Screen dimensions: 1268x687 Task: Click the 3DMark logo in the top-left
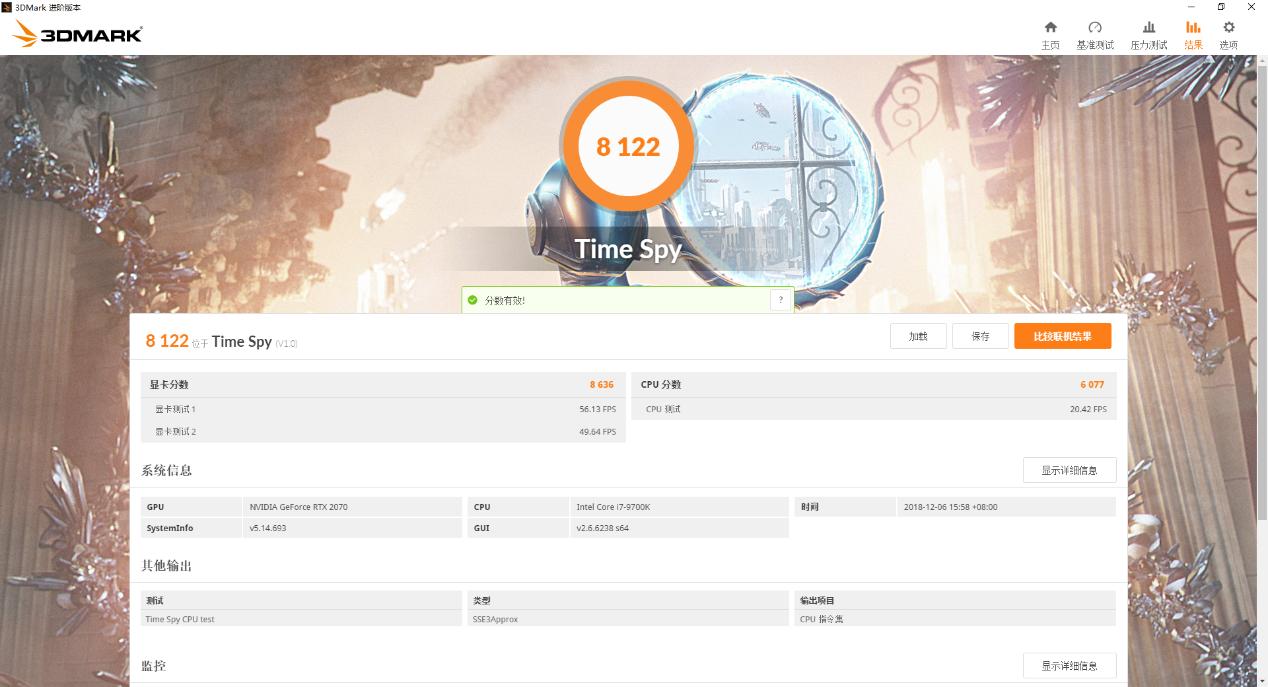pyautogui.click(x=75, y=31)
